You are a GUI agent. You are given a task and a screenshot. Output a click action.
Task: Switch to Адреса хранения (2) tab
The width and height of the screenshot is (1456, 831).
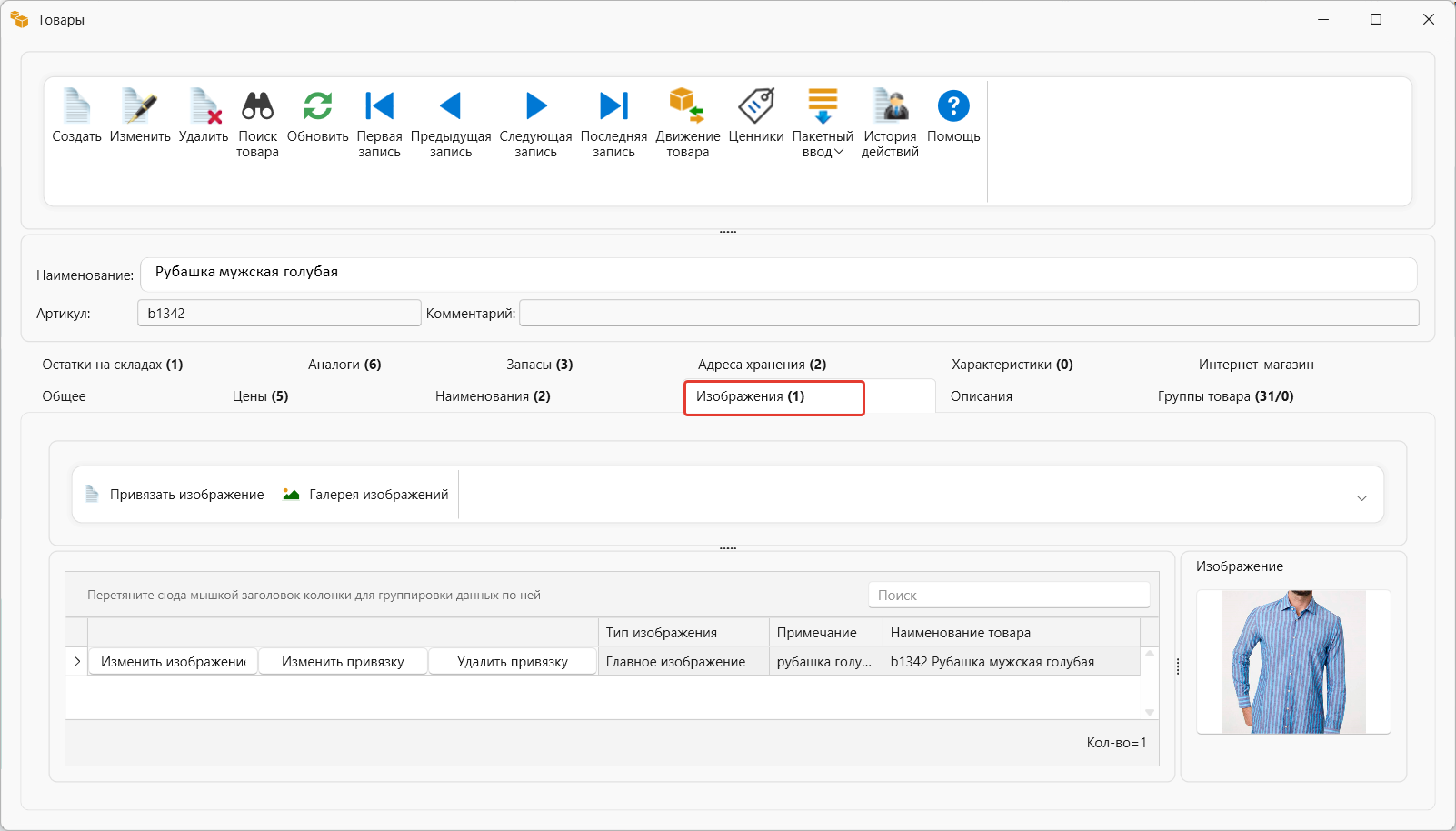pos(762,365)
